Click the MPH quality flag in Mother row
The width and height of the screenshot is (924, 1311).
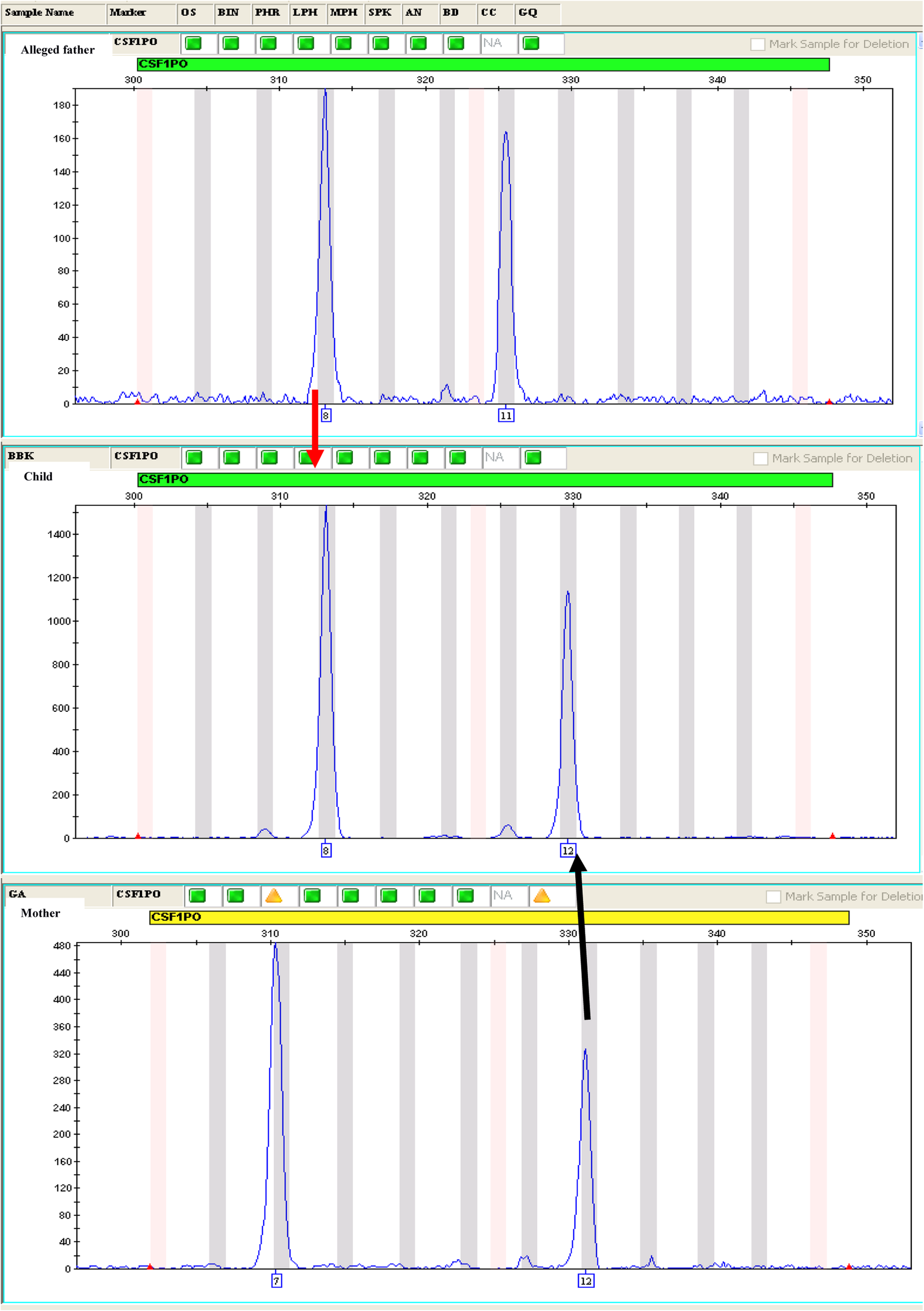click(350, 895)
